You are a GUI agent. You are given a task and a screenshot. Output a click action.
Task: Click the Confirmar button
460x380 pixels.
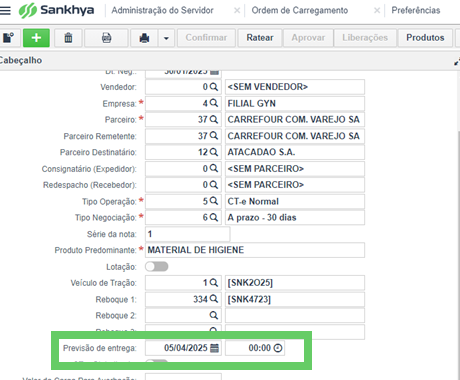click(x=206, y=38)
